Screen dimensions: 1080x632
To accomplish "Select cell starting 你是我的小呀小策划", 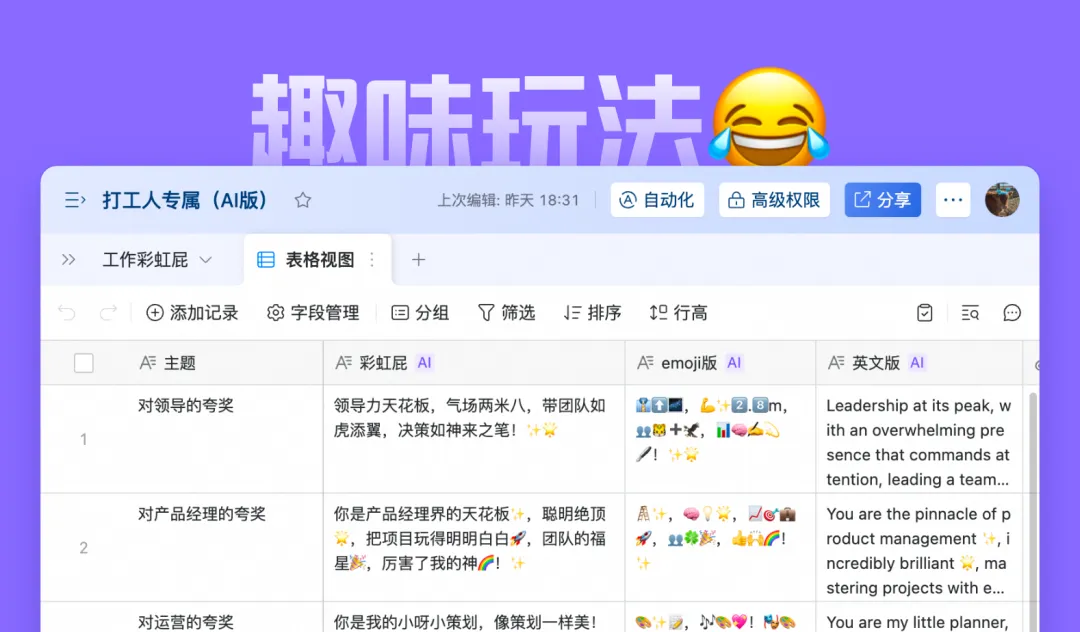I will pos(475,618).
